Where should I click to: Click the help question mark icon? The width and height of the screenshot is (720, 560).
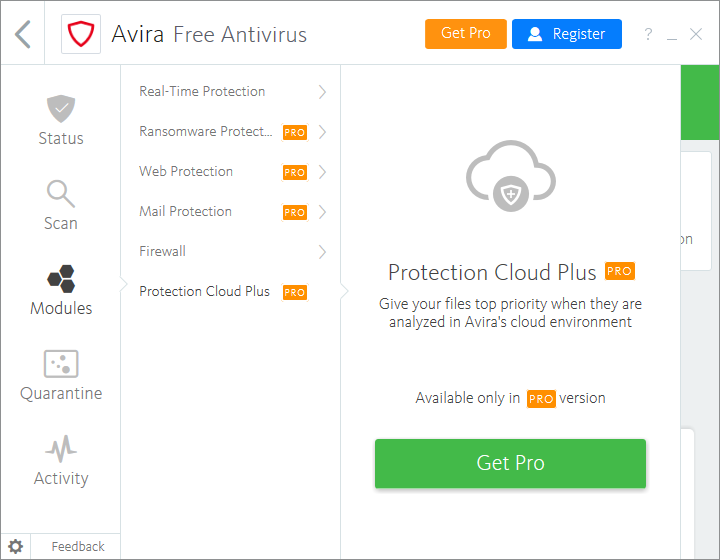click(648, 35)
